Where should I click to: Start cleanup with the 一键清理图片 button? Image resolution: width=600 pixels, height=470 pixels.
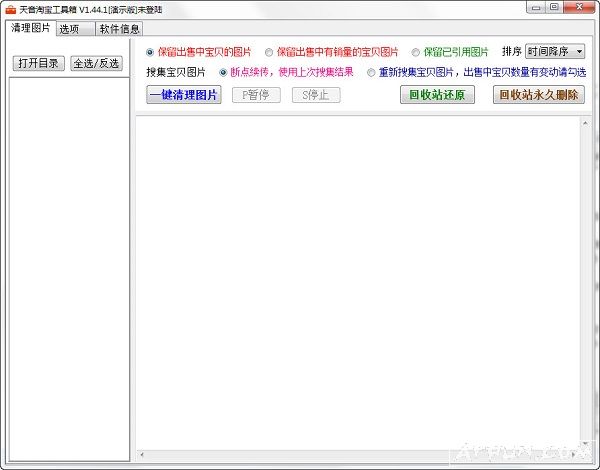183,95
